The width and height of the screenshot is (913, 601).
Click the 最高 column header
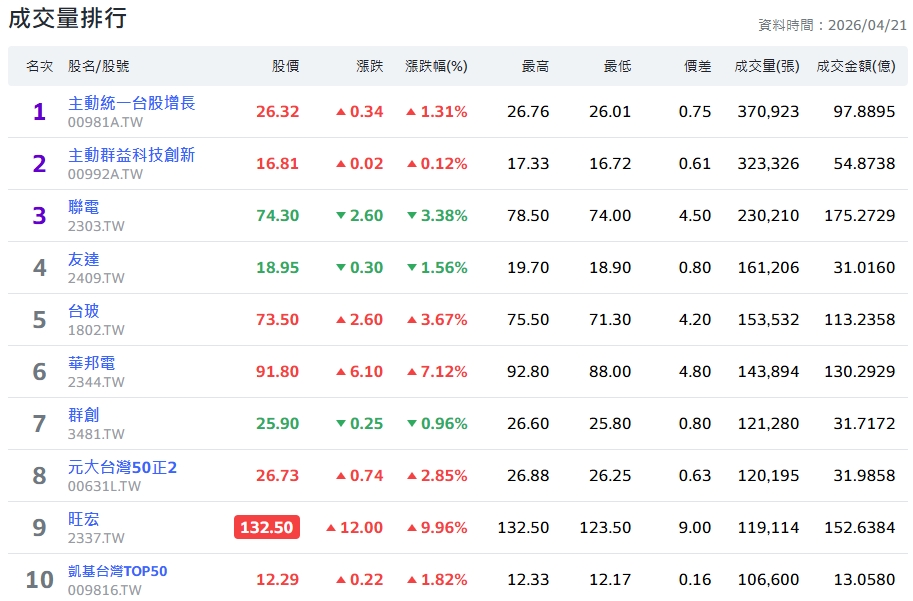(x=535, y=66)
